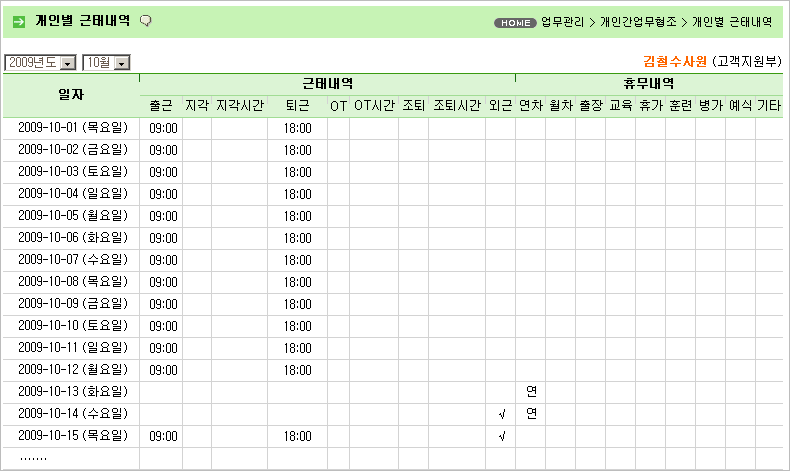Click the 18:00 퇴근 time on 2009-10-12
790x471 pixels.
point(297,370)
